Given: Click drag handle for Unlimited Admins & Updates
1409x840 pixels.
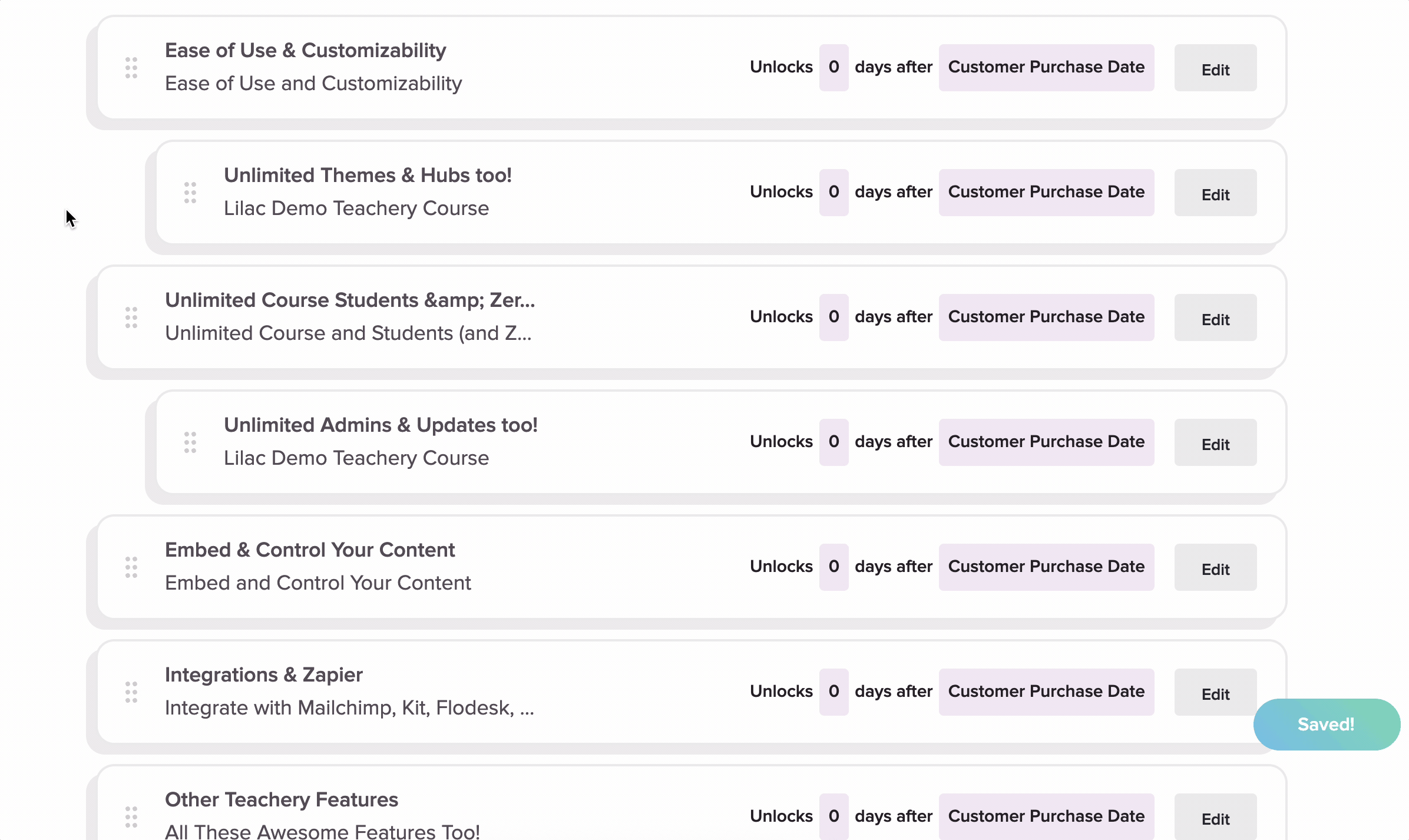Looking at the screenshot, I should [x=190, y=442].
